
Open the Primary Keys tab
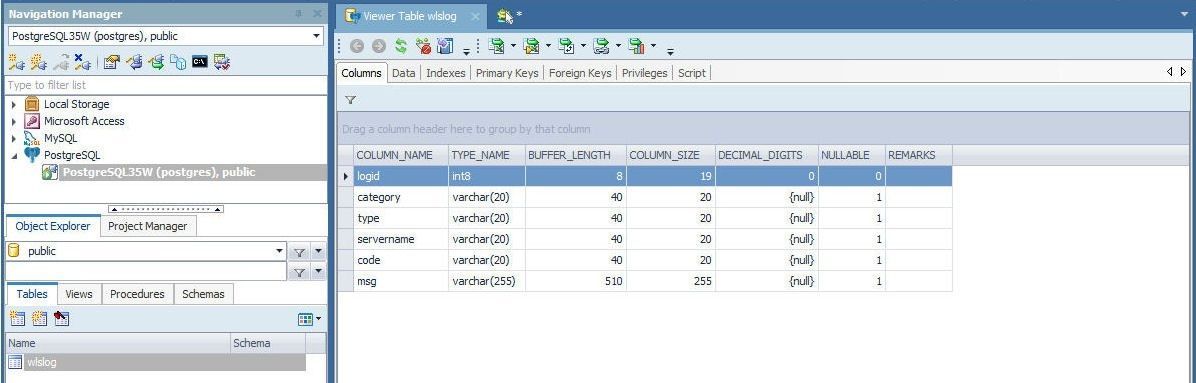[x=507, y=73]
